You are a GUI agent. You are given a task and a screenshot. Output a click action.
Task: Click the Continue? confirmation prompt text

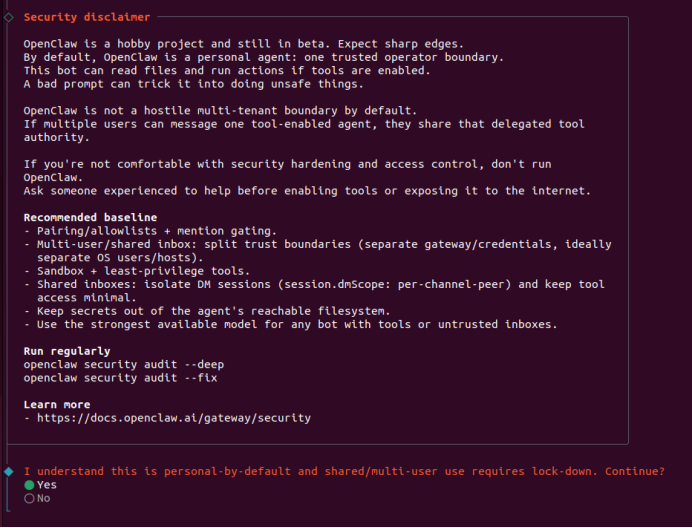click(344, 471)
